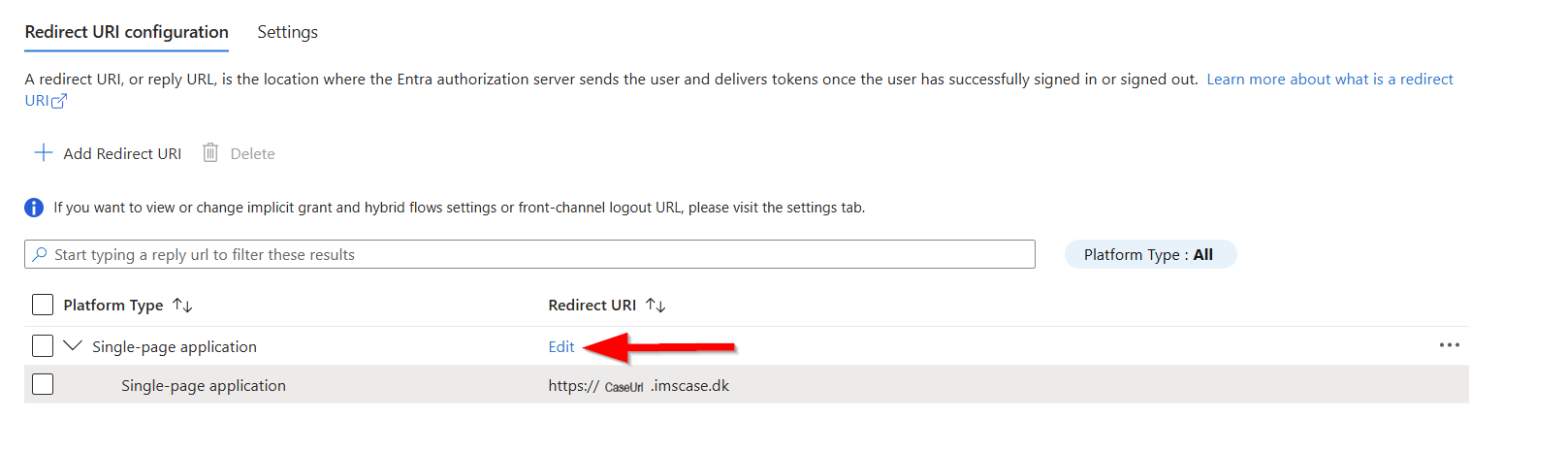Select the Redirect URI configuration tab
The height and width of the screenshot is (452, 1568).
point(127,32)
